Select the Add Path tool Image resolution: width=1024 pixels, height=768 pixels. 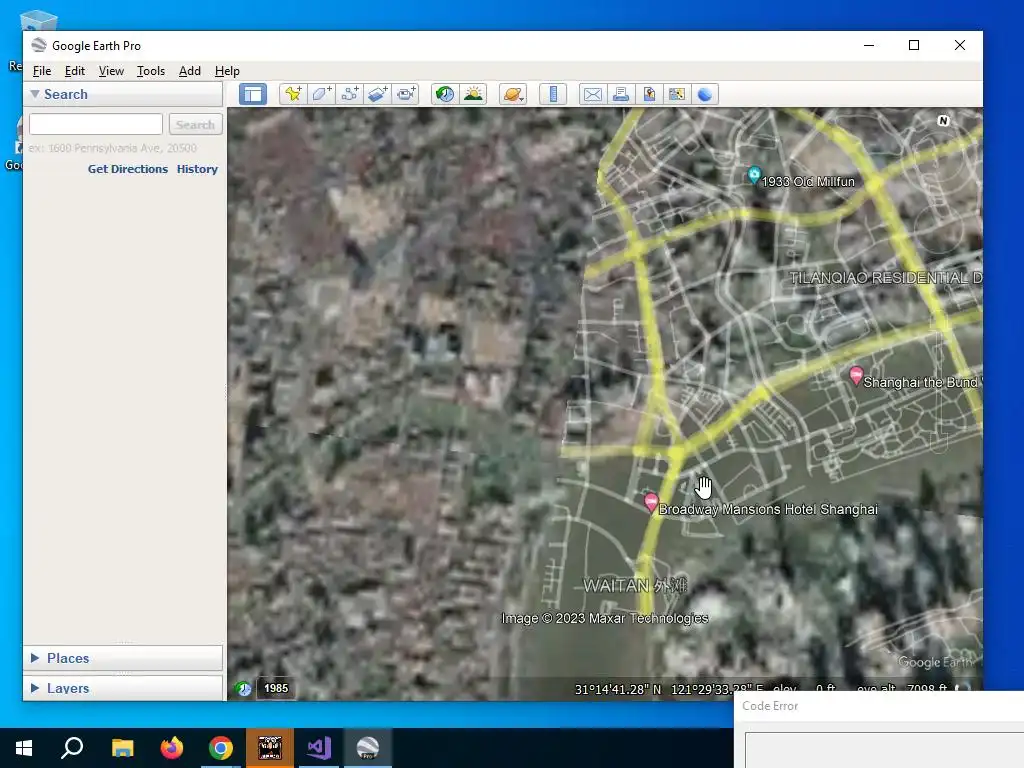tap(349, 94)
